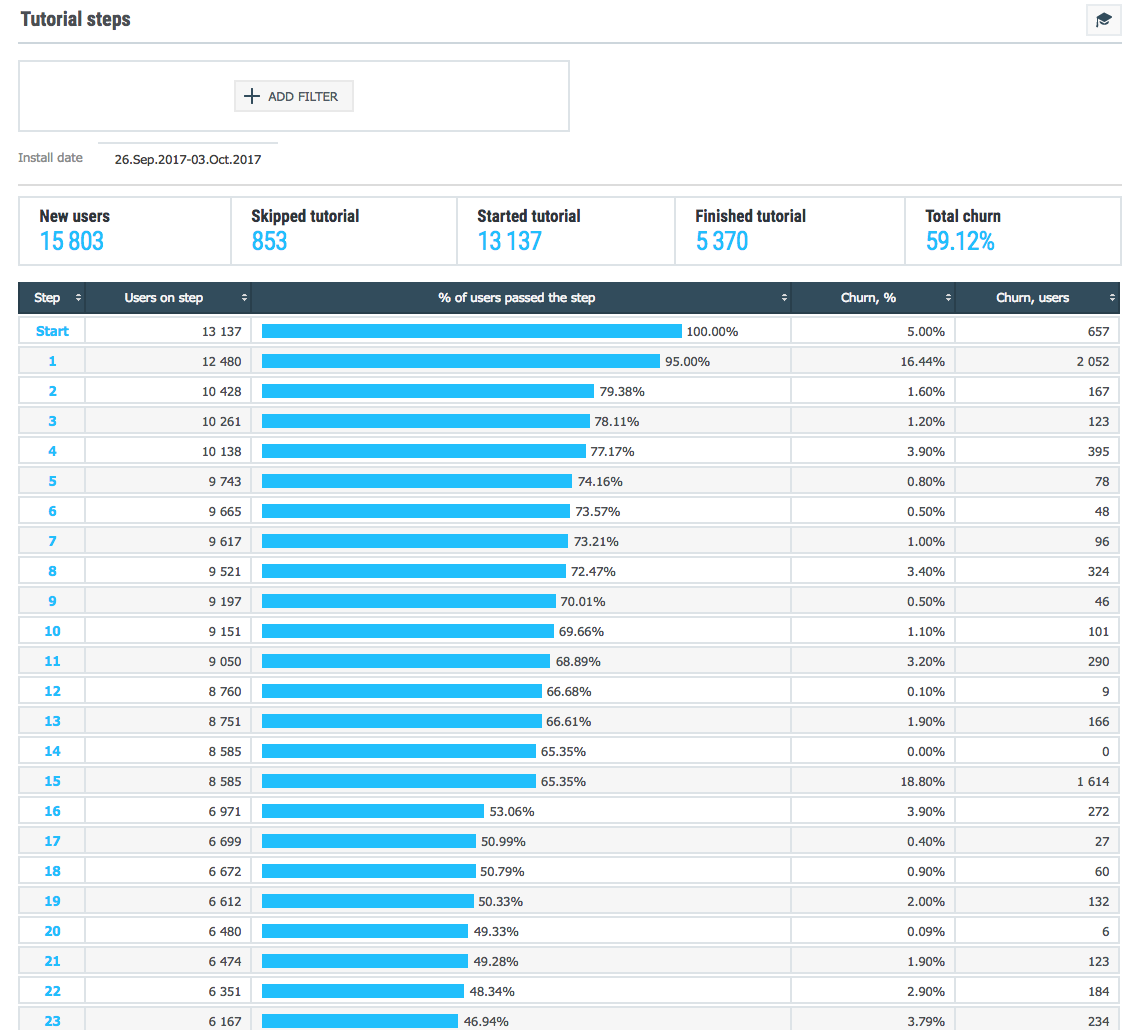This screenshot has height=1030, width=1128.
Task: Open the Start step link
Action: pos(52,331)
